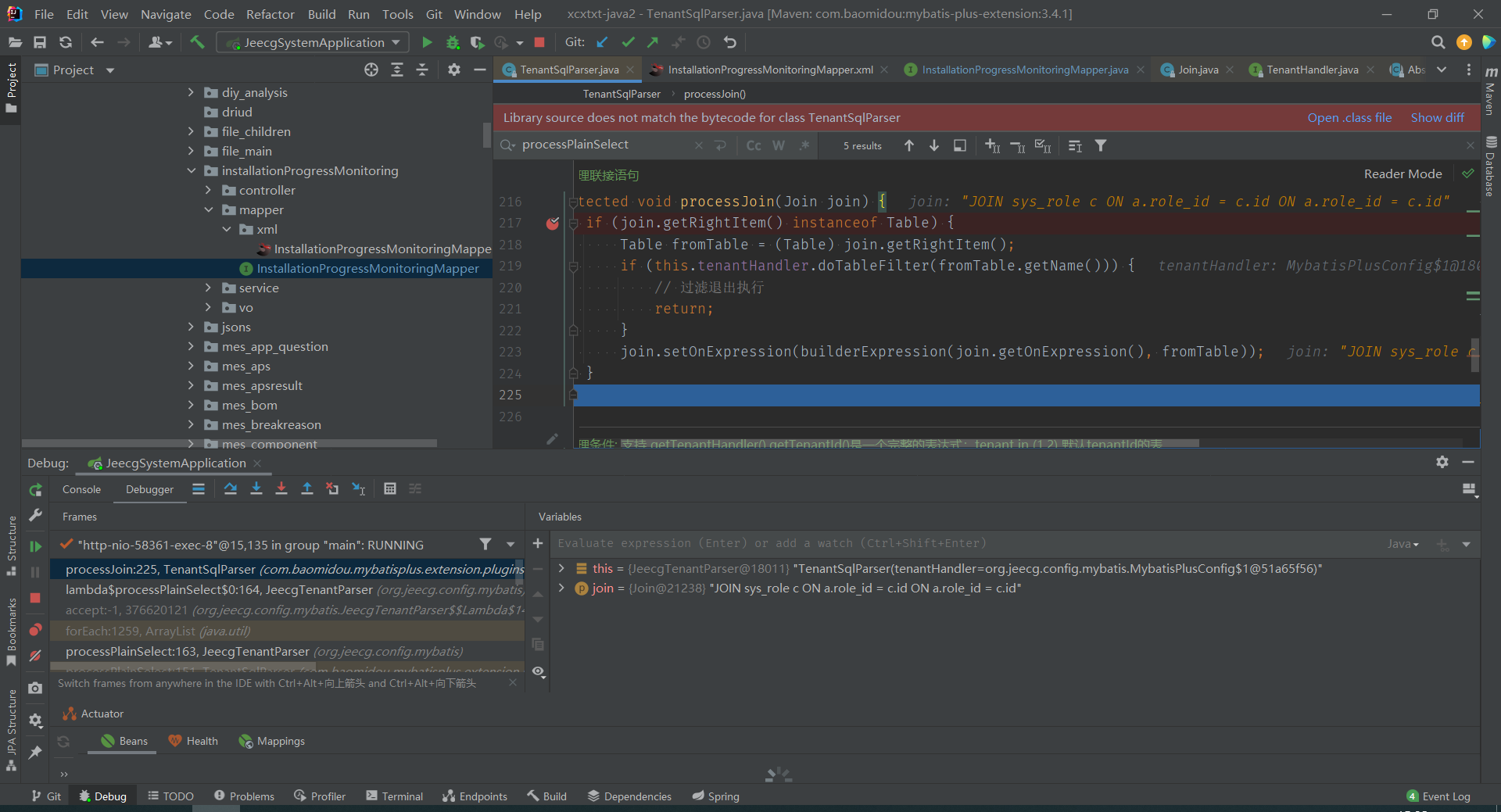The width and height of the screenshot is (1501, 812).
Task: Resume program in debug sidebar
Action: point(35,546)
